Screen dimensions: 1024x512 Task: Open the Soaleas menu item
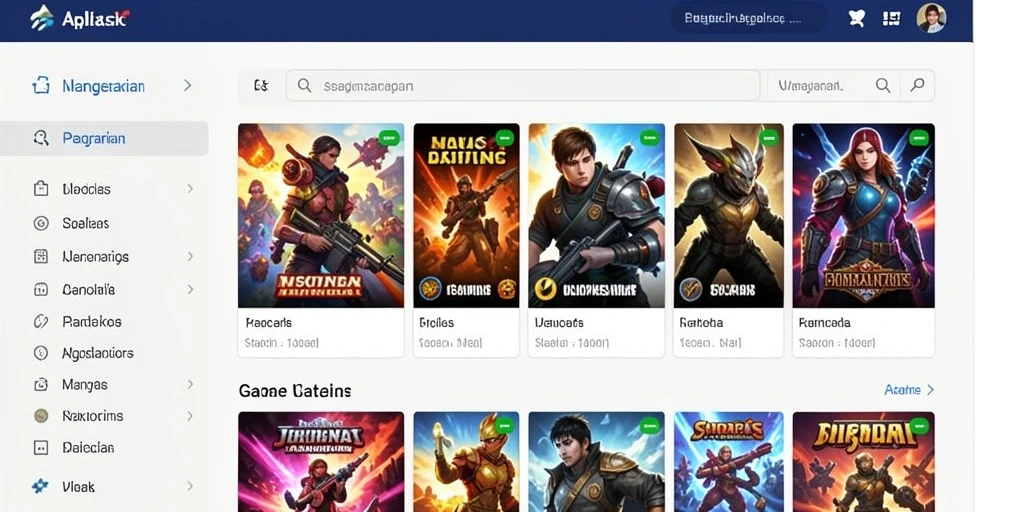coord(86,223)
